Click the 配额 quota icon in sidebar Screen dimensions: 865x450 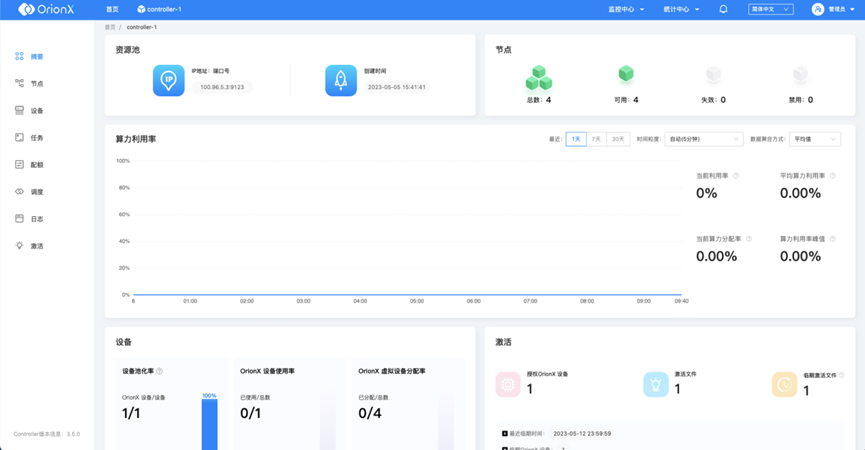click(x=19, y=164)
